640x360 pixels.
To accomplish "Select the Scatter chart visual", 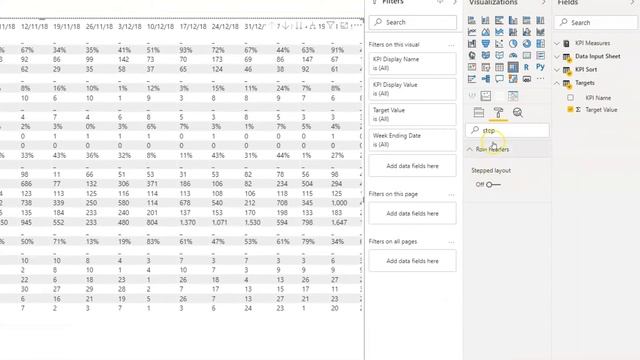I will coord(499,44).
